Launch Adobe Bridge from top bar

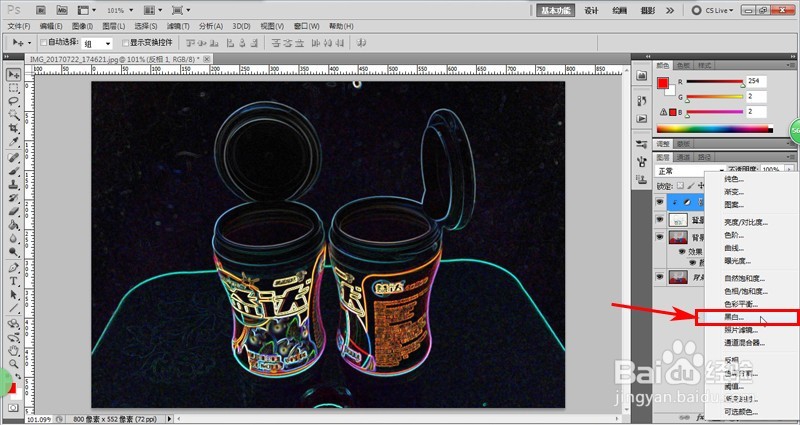pyautogui.click(x=42, y=10)
